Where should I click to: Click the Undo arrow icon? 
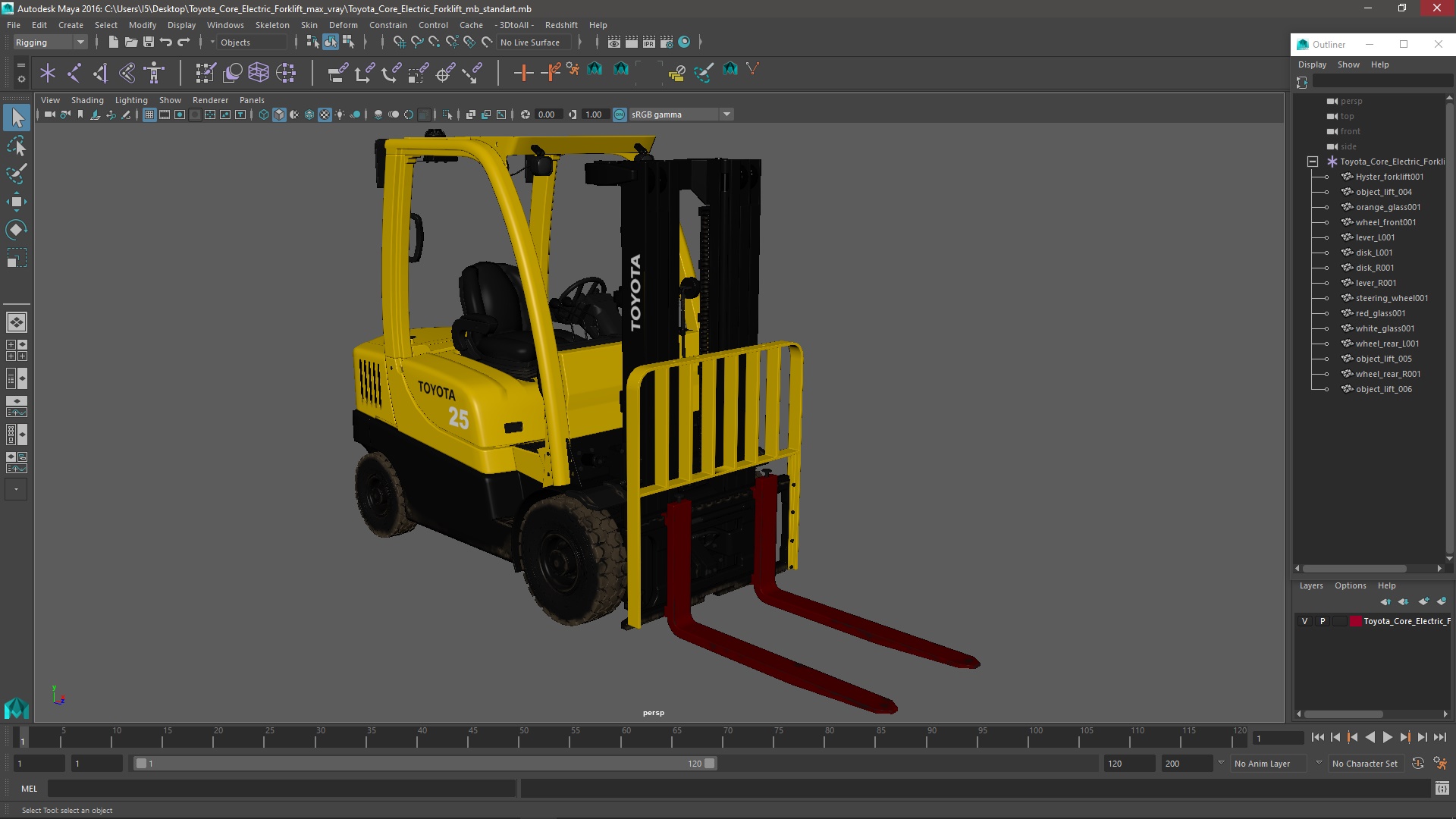pyautogui.click(x=166, y=42)
